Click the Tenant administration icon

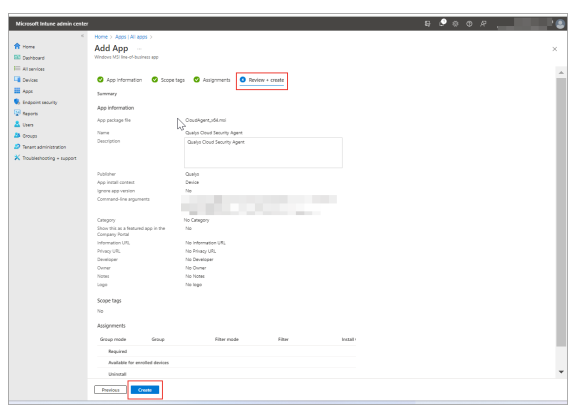(17, 147)
